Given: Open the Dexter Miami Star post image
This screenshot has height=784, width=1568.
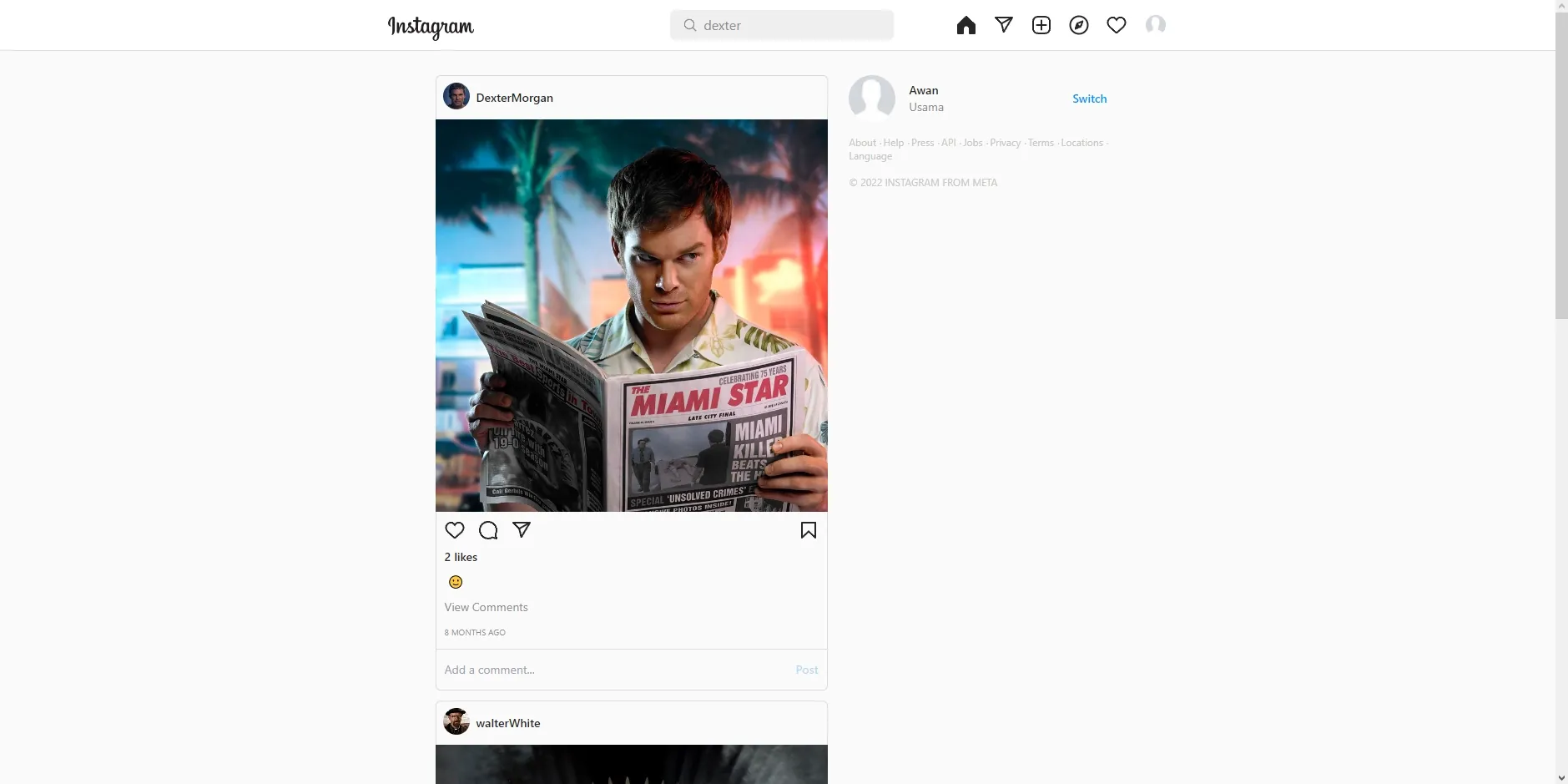Looking at the screenshot, I should click(x=632, y=316).
